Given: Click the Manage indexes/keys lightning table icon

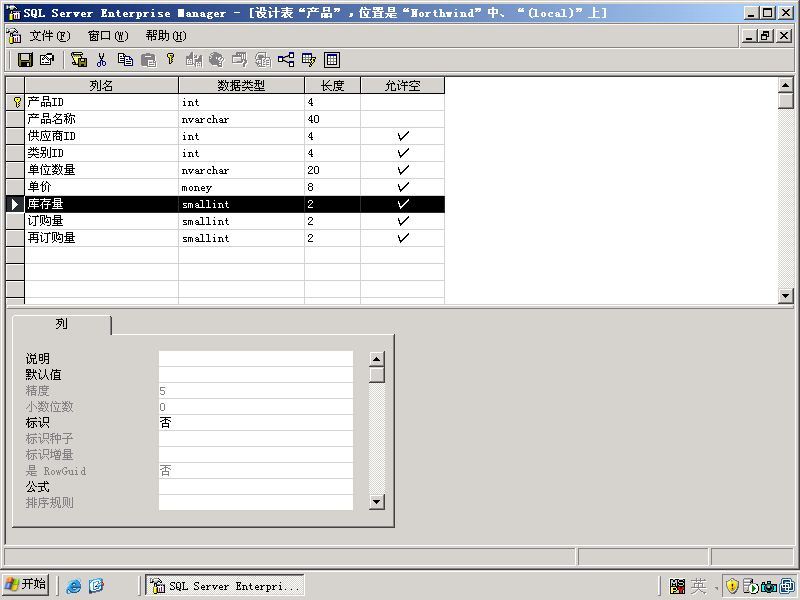Looking at the screenshot, I should click(x=309, y=60).
